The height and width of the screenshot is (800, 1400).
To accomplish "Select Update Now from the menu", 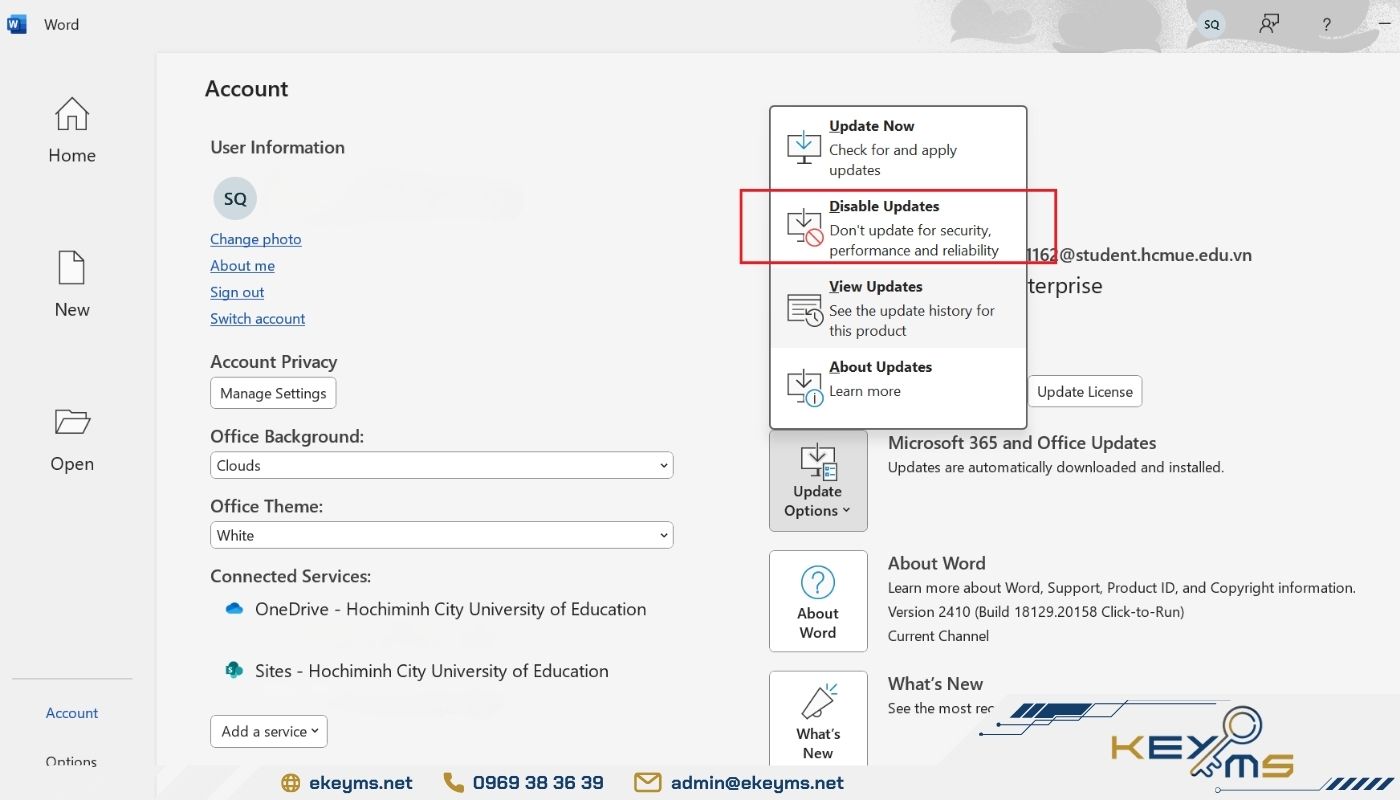I will [x=898, y=147].
